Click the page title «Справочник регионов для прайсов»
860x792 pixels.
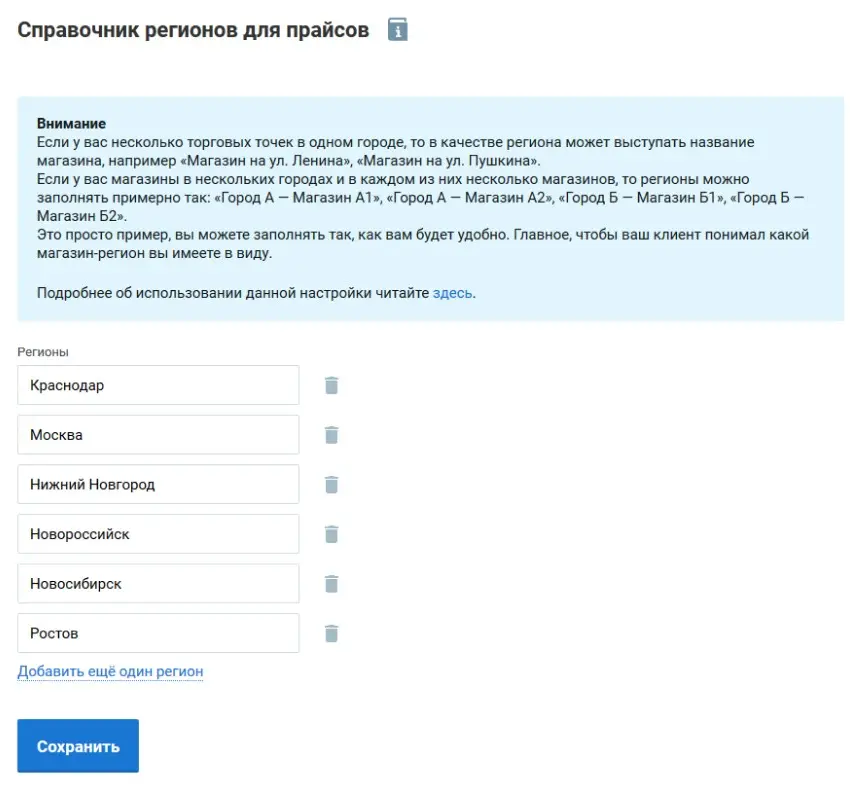[190, 29]
